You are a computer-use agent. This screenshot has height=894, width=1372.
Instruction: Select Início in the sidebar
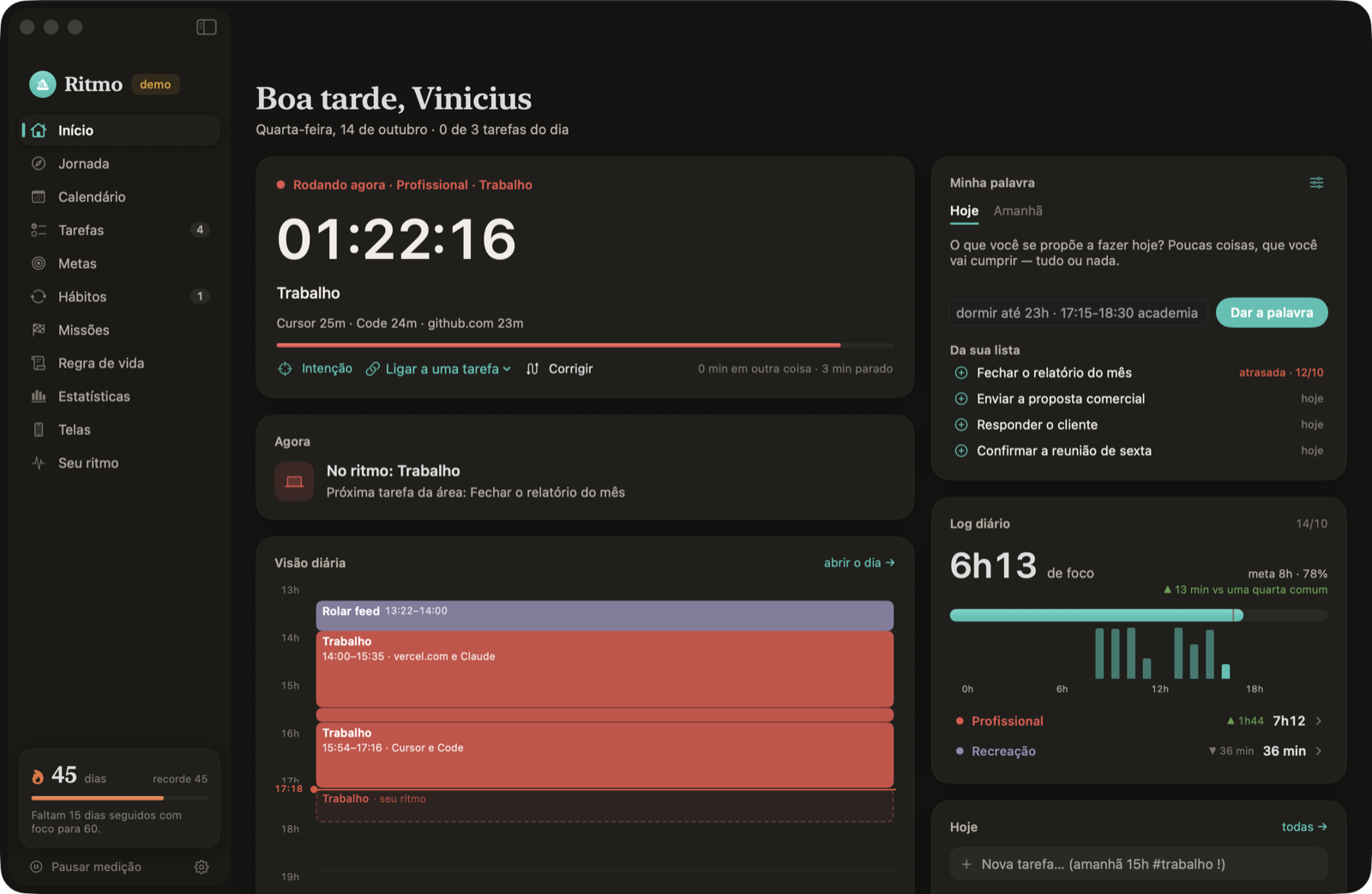tap(120, 130)
